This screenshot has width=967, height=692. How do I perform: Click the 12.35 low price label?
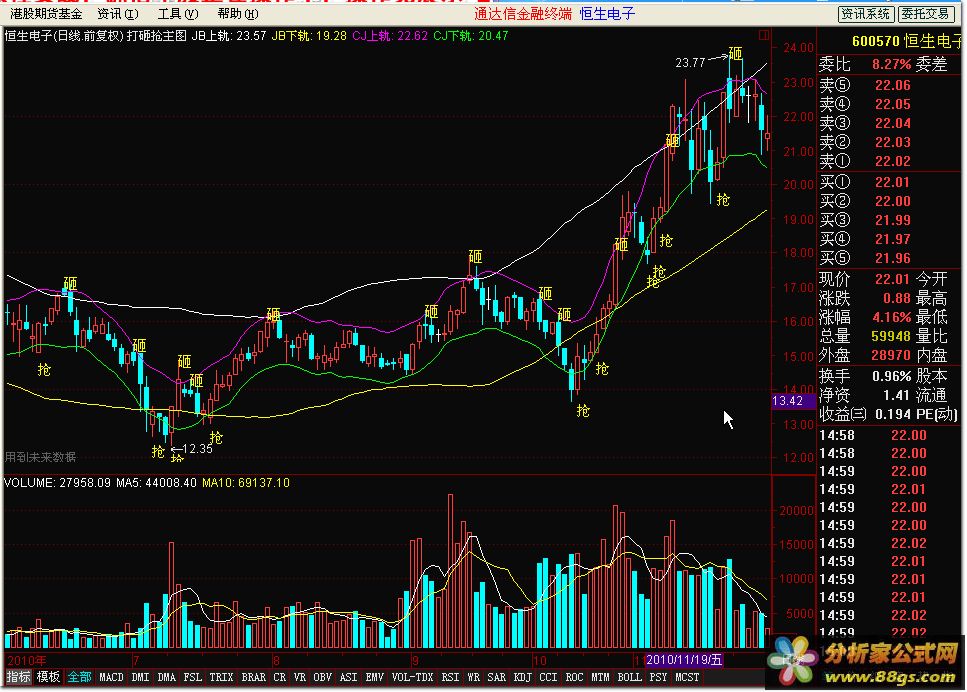pos(197,448)
